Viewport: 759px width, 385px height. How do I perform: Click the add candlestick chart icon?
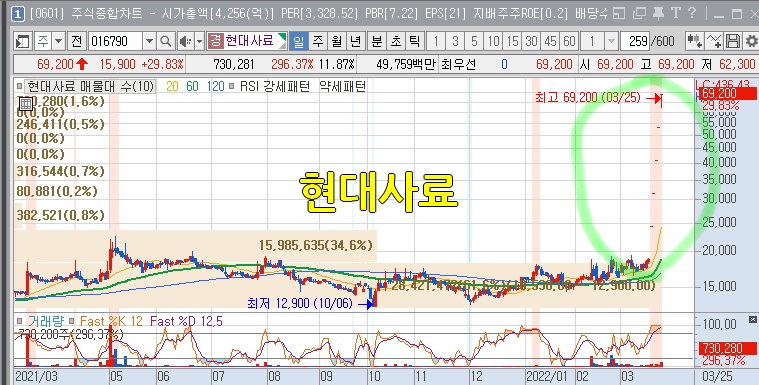pos(695,42)
